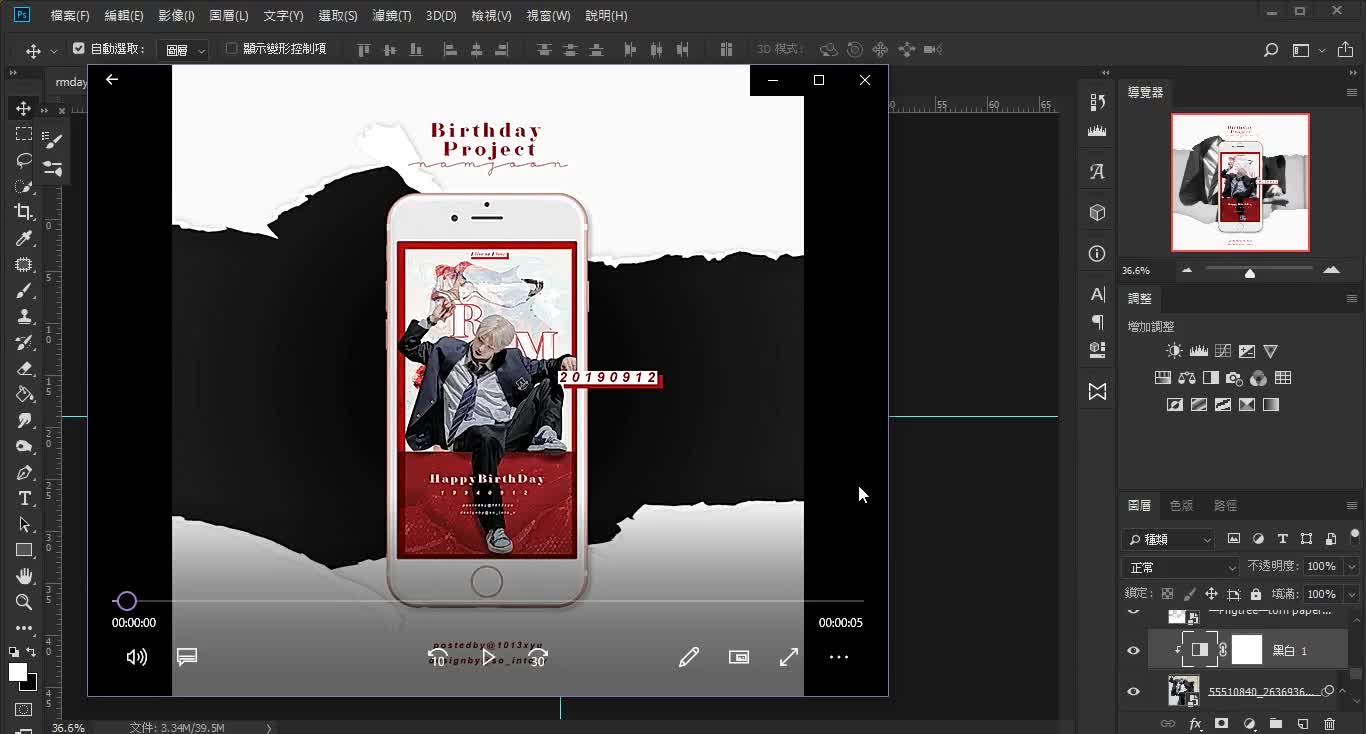This screenshot has width=1366, height=734.
Task: Select the Clone Stamp tool
Action: (24, 316)
